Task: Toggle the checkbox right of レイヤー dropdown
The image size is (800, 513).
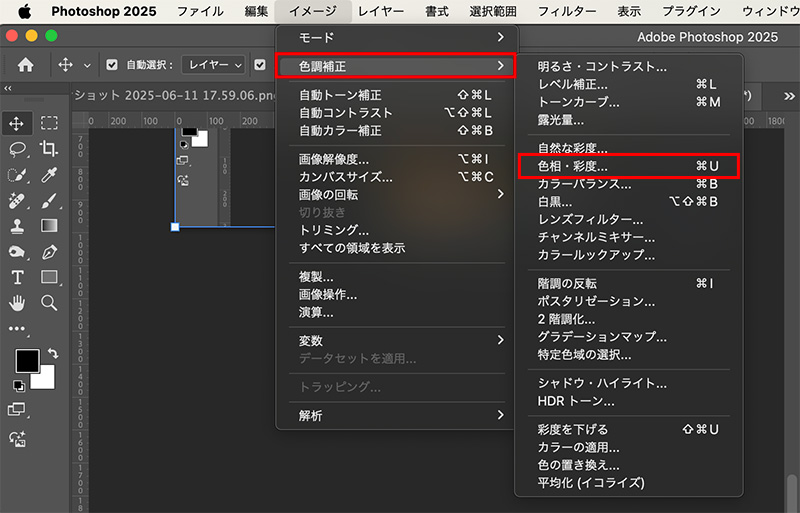Action: tap(260, 65)
